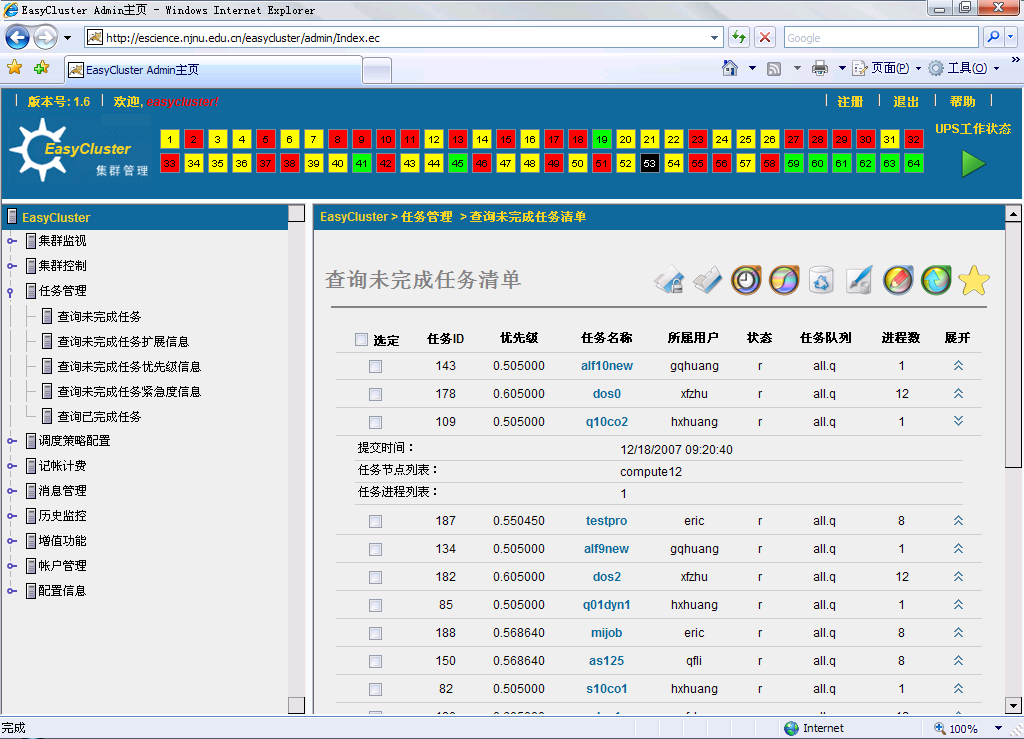
Task: Expand details for task alf10new
Action: click(x=958, y=366)
